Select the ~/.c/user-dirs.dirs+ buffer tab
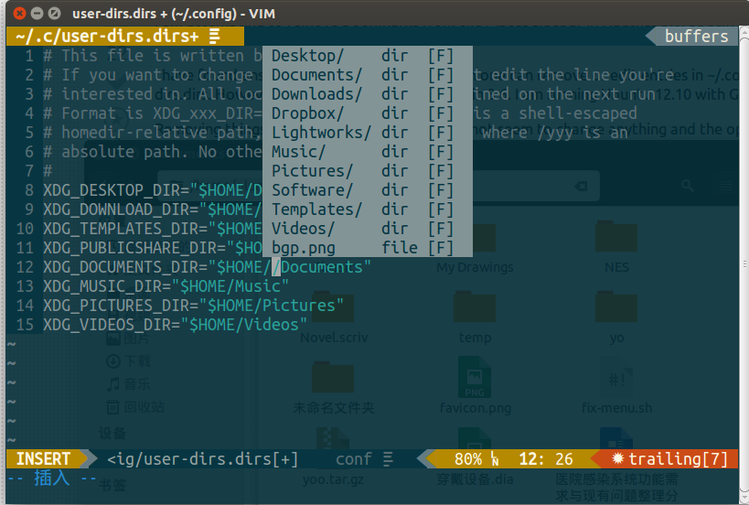The image size is (749, 505). tap(106, 36)
